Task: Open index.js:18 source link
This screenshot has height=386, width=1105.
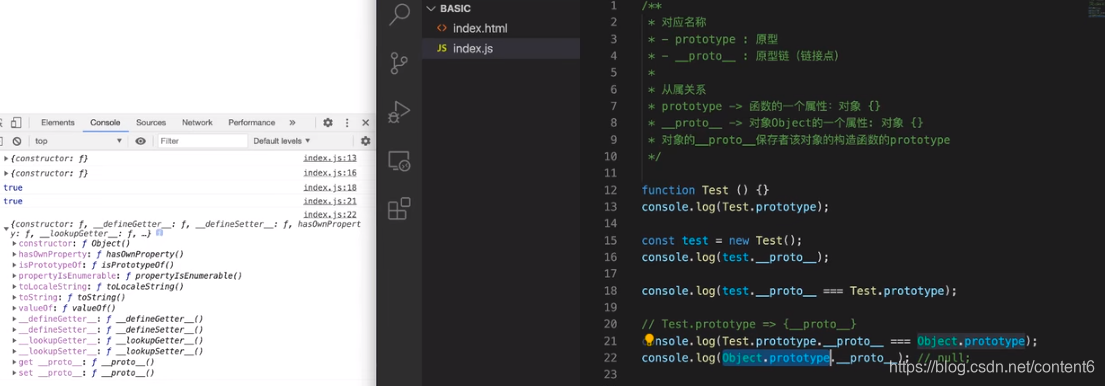Action: [330, 187]
